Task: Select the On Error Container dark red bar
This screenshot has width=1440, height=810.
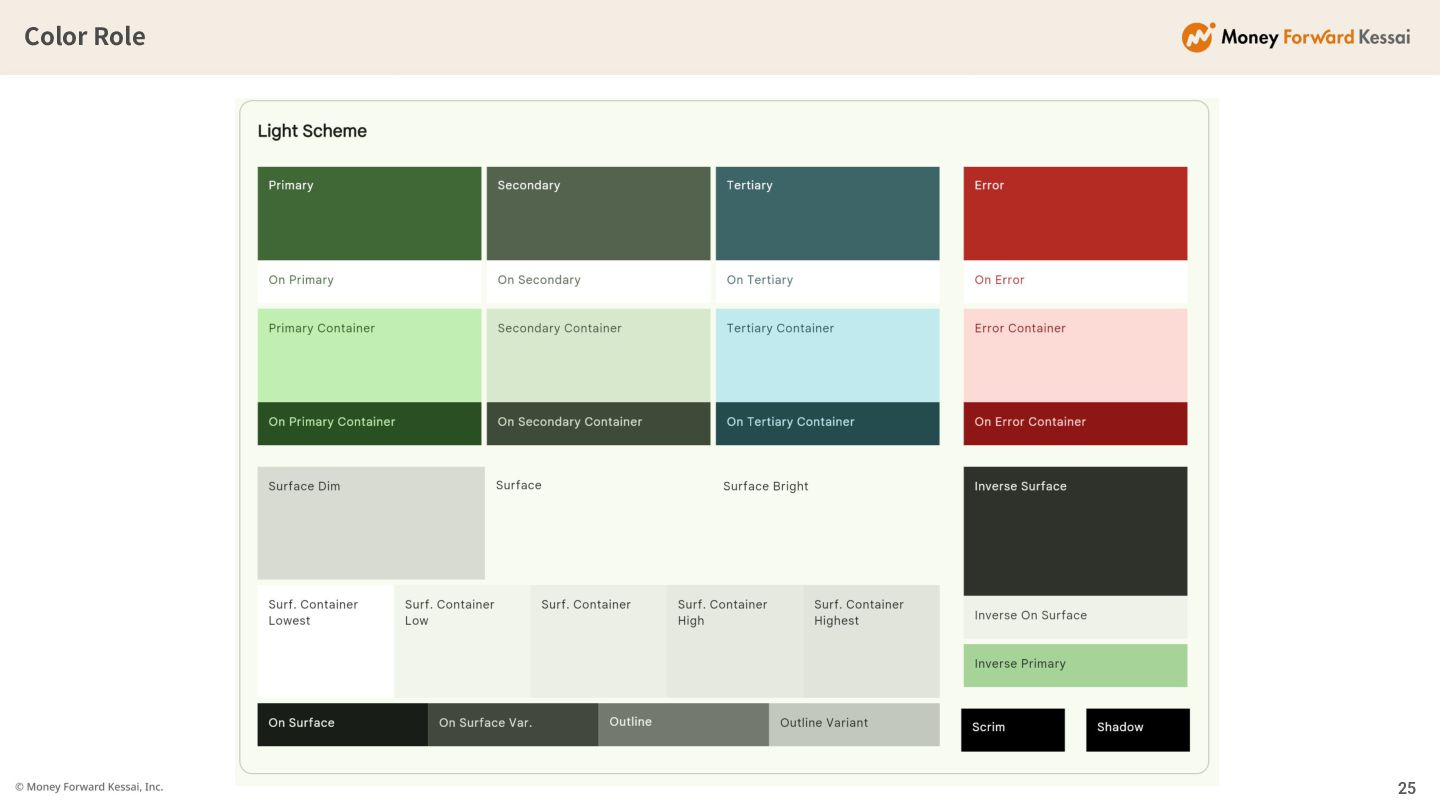Action: (x=1075, y=423)
